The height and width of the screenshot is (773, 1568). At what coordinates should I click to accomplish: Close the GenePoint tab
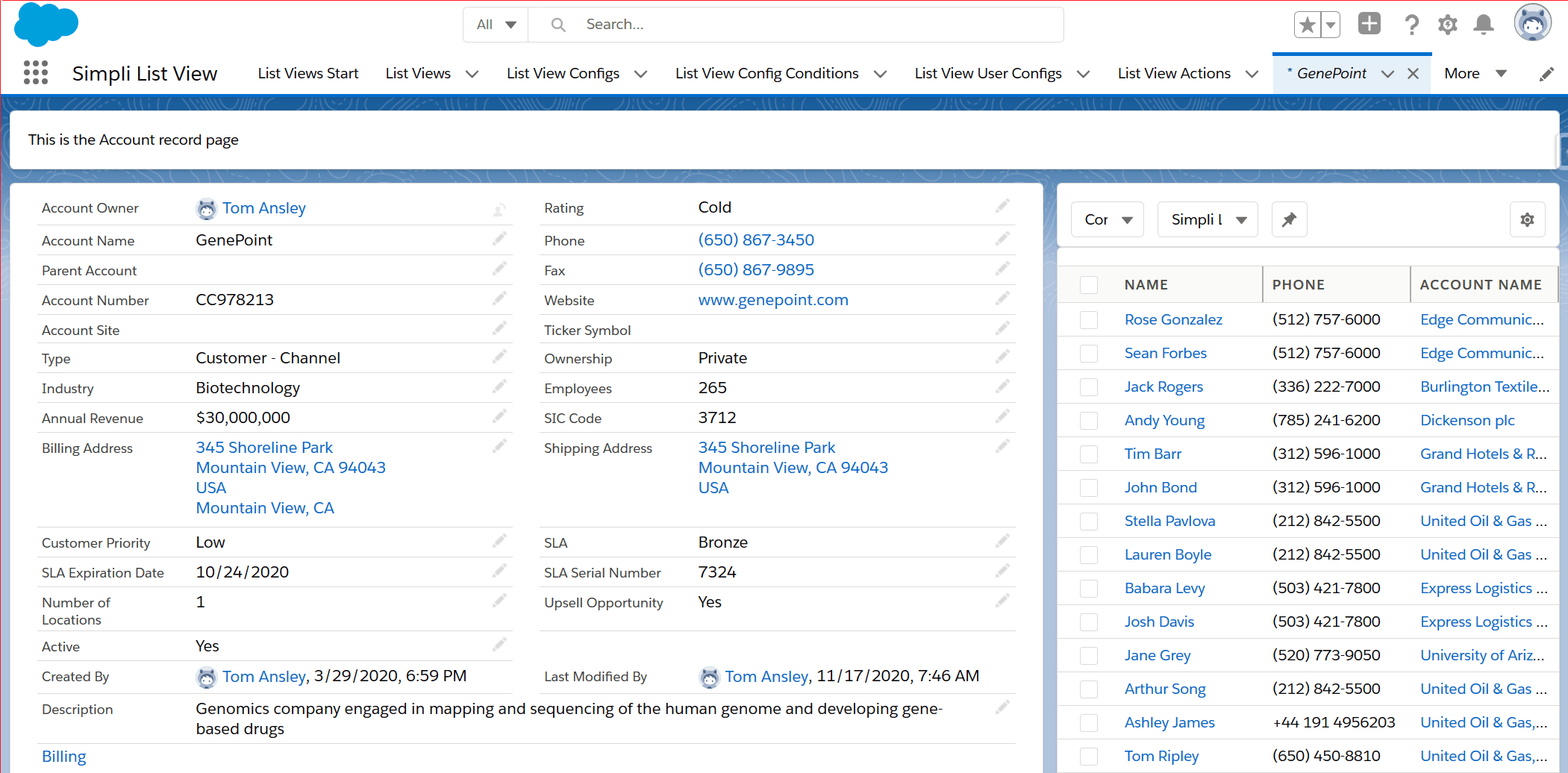pos(1413,73)
